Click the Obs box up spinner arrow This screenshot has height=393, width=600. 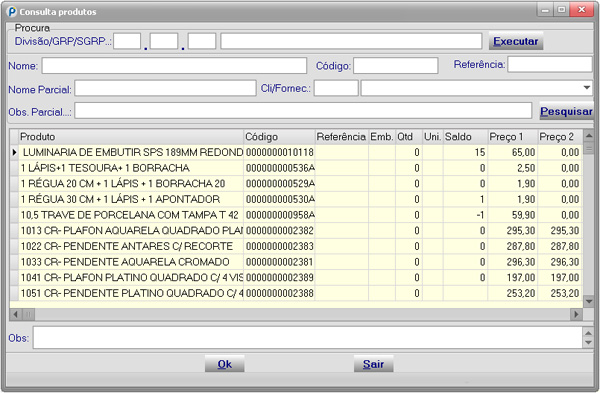coord(589,333)
